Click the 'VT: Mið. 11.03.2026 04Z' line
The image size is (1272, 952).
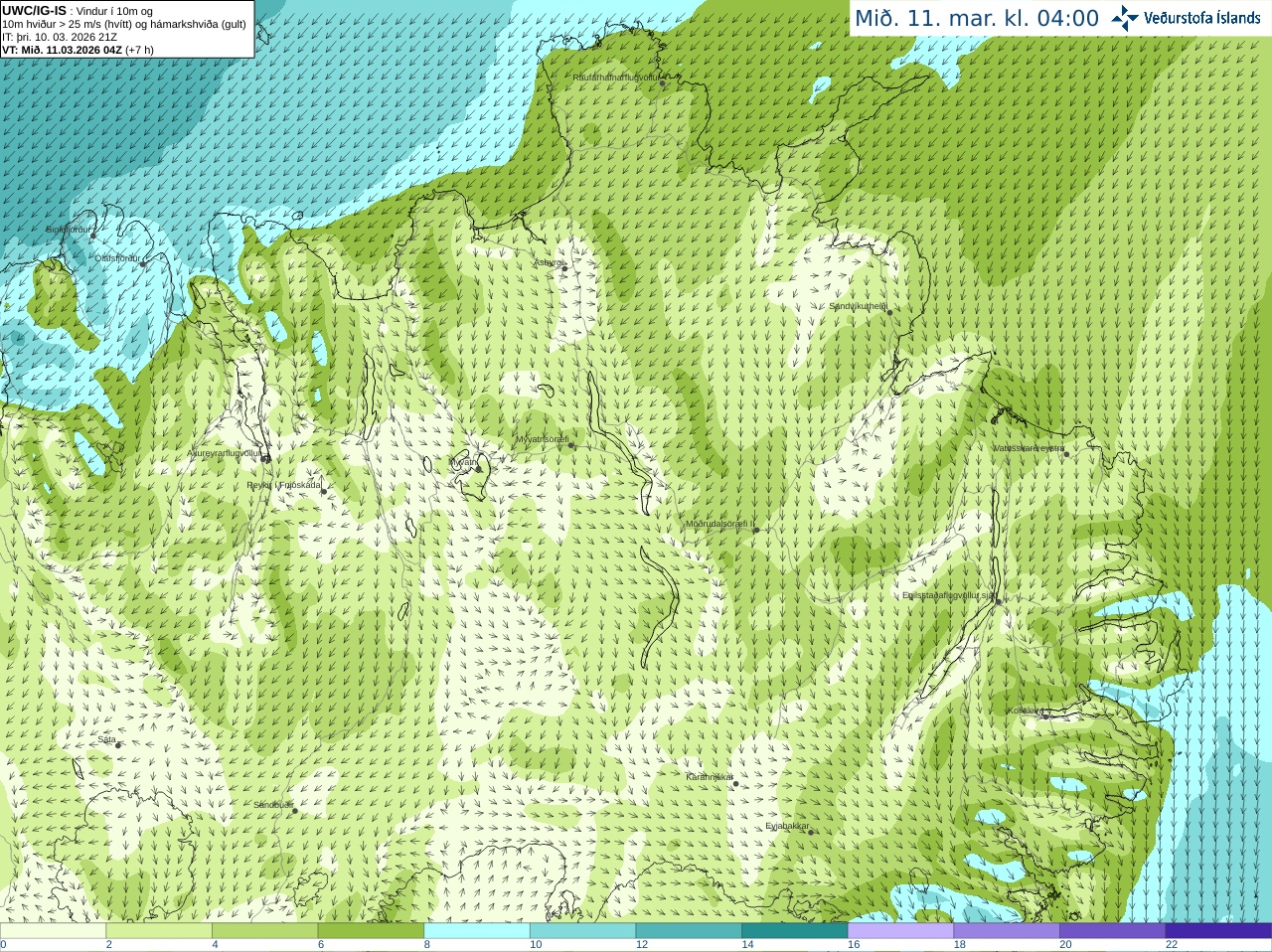click(x=79, y=50)
